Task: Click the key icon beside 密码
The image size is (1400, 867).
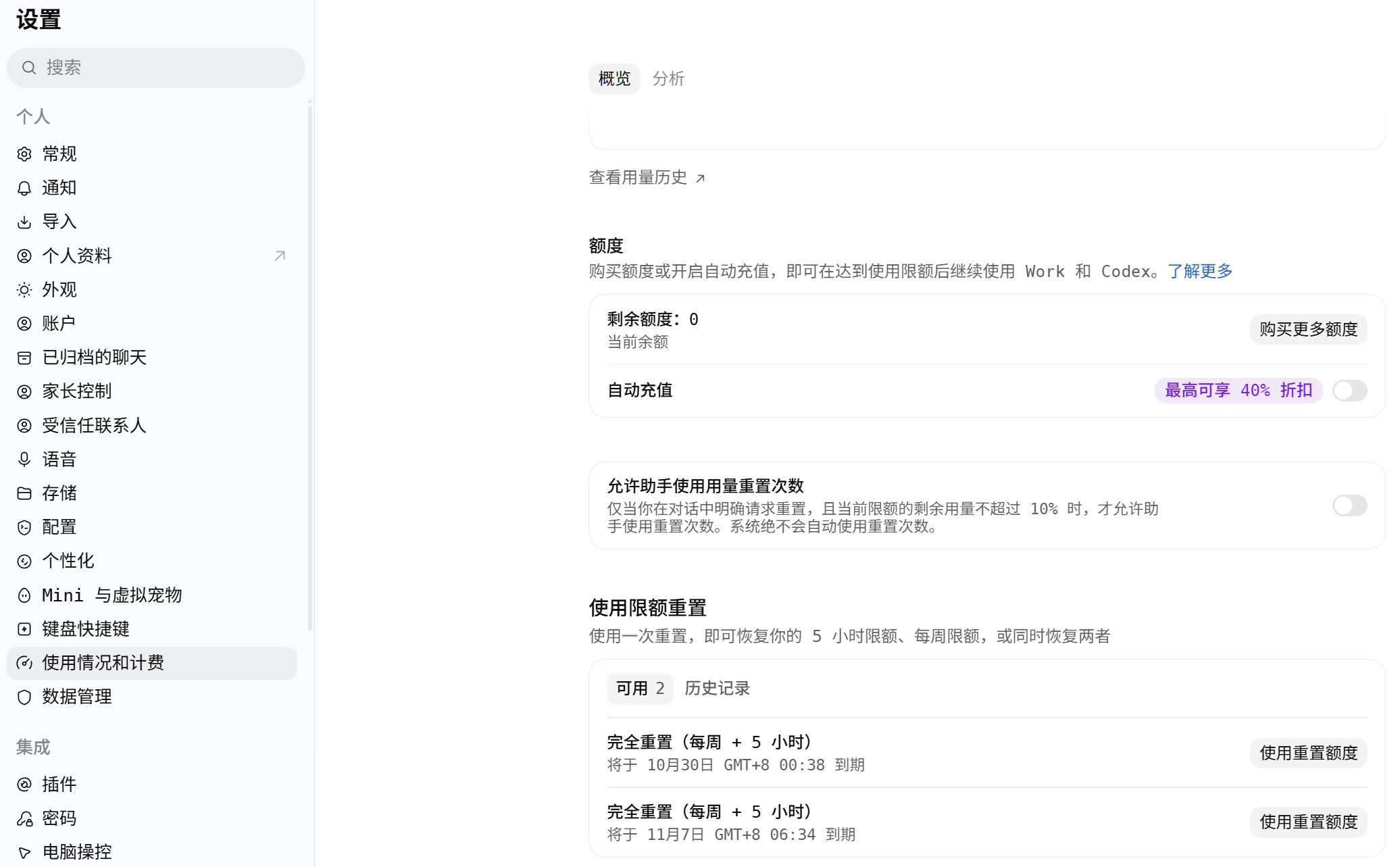Action: pos(24,818)
